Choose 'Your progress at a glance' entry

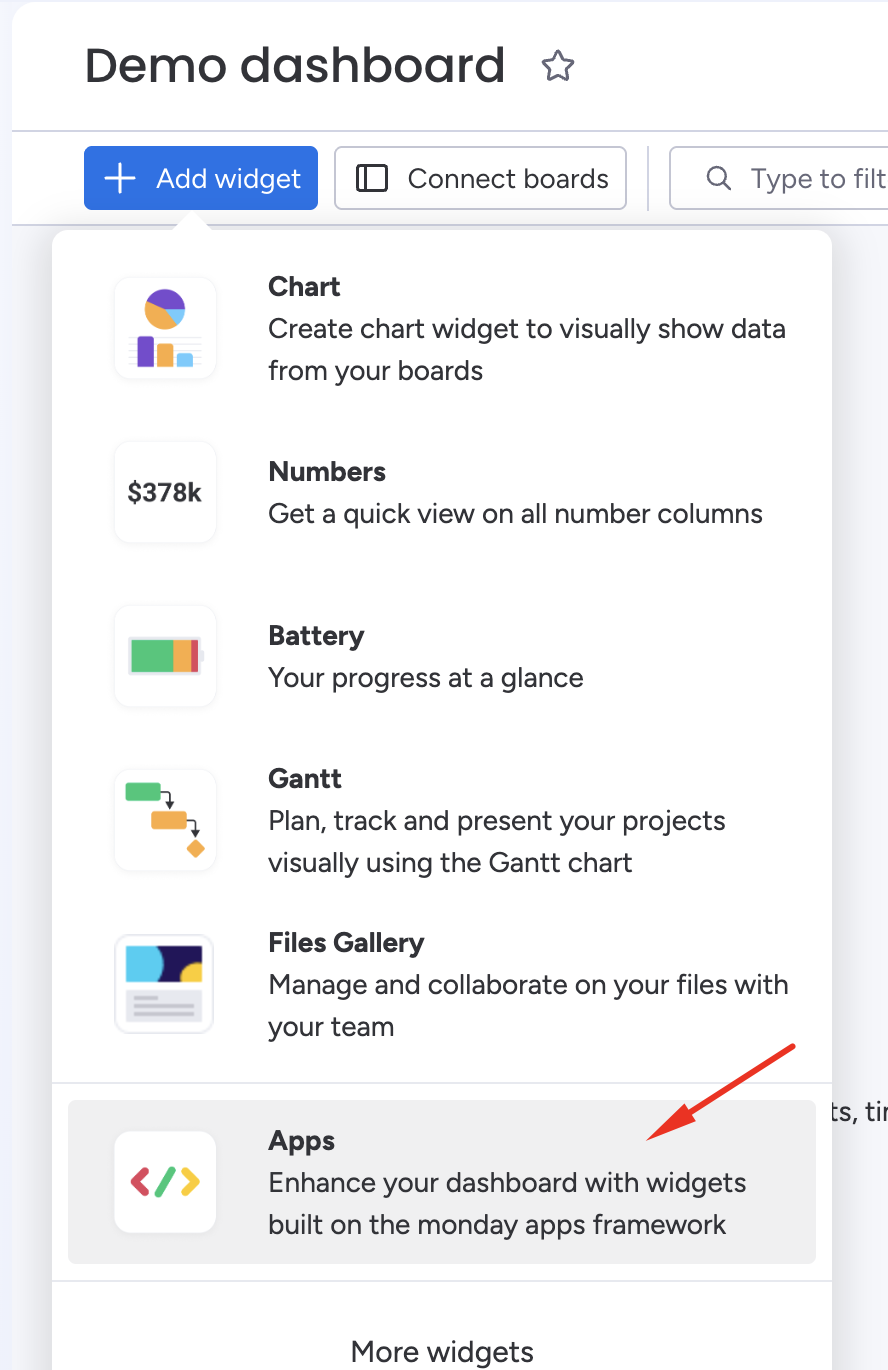click(x=425, y=678)
